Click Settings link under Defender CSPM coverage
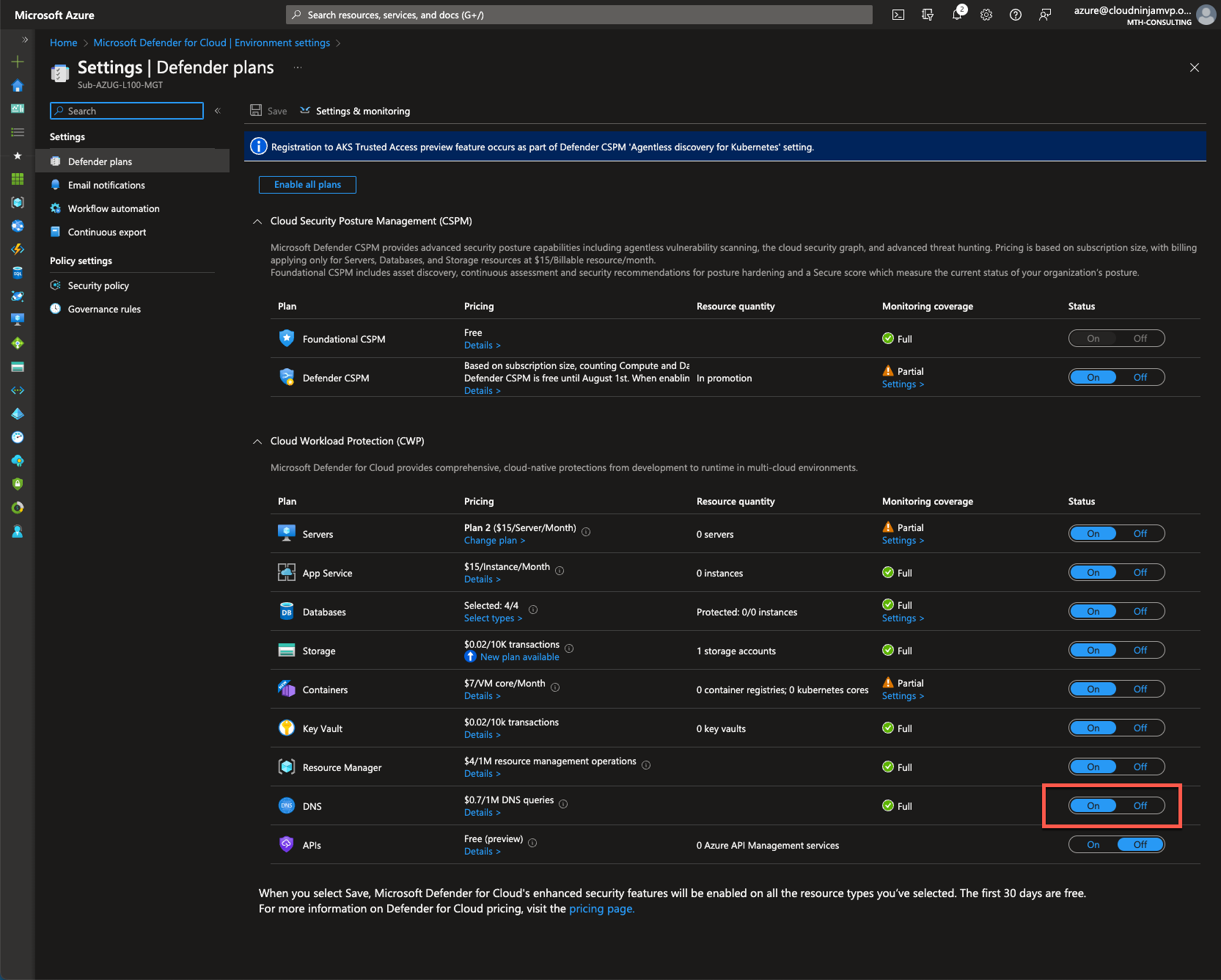1221x980 pixels. click(x=903, y=384)
